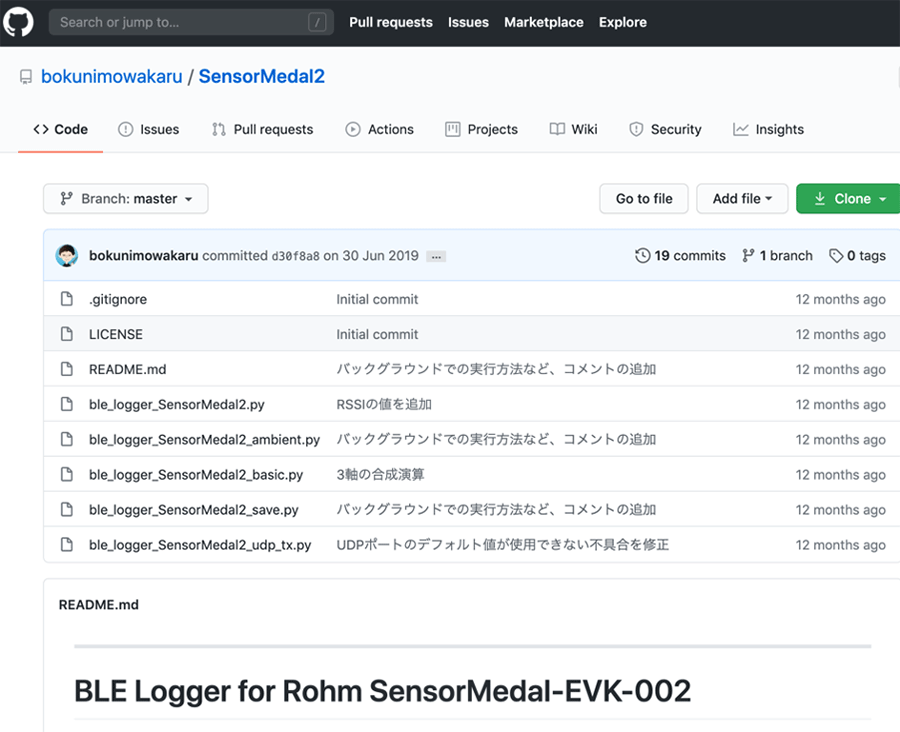View the 0 tags list
The height and width of the screenshot is (732, 900).
point(858,255)
